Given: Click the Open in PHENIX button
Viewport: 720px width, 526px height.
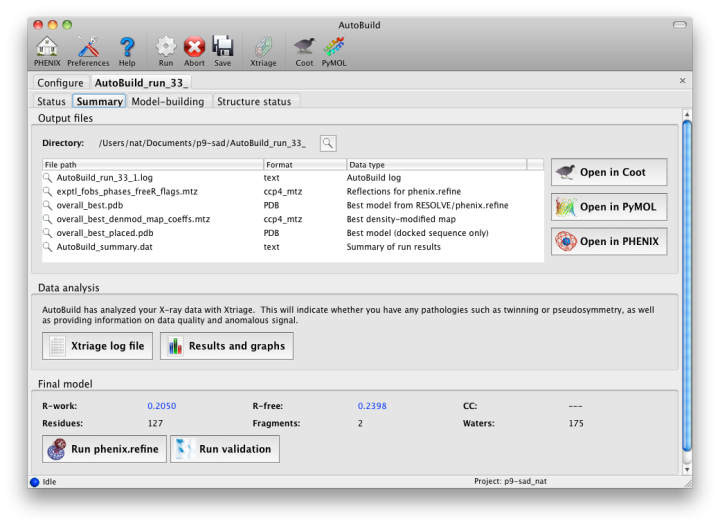Looking at the screenshot, I should click(x=608, y=242).
